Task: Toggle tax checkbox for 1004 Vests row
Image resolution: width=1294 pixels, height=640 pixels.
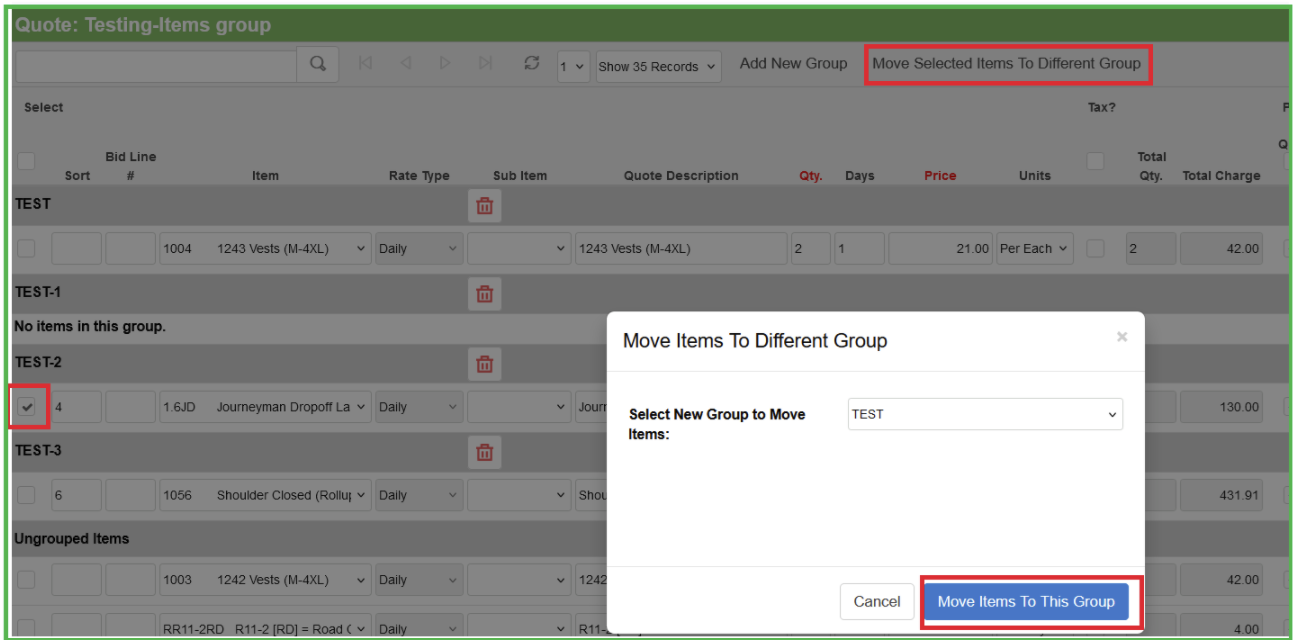Action: (x=1096, y=248)
